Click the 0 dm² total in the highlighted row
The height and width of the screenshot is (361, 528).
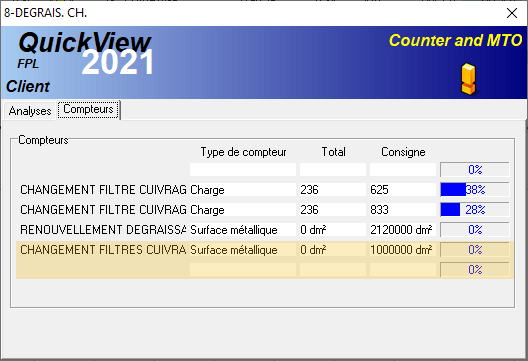click(333, 250)
